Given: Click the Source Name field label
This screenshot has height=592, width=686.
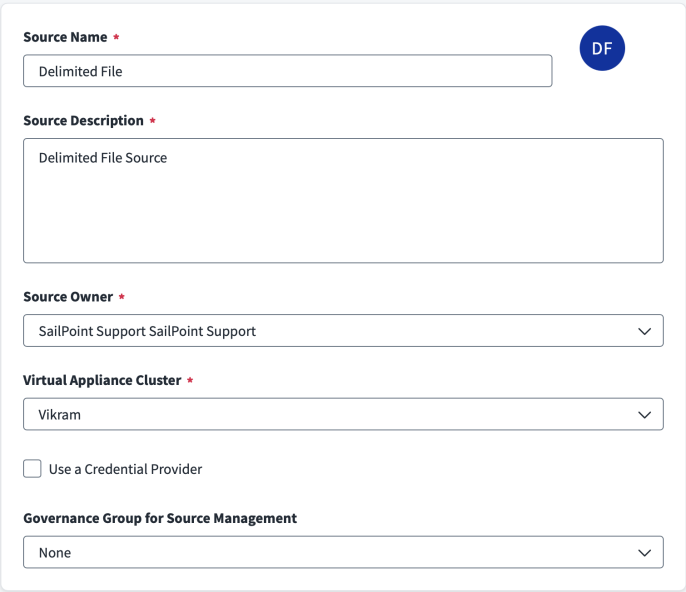Looking at the screenshot, I should [x=65, y=37].
